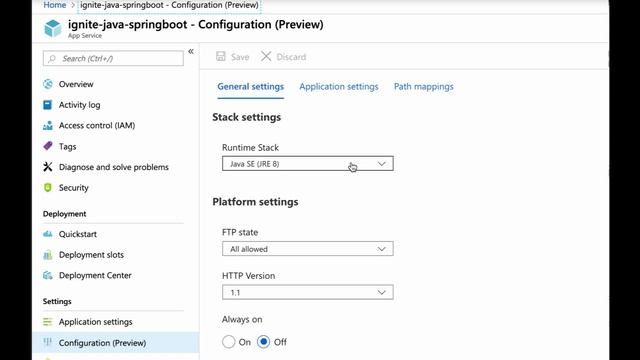The width and height of the screenshot is (640, 360).
Task: Collapse the sidebar with double chevron
Action: 191,51
